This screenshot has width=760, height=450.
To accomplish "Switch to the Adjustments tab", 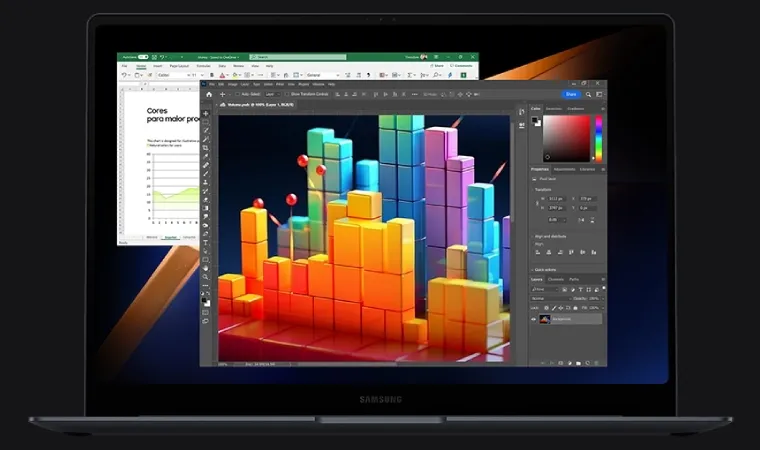I will point(564,169).
